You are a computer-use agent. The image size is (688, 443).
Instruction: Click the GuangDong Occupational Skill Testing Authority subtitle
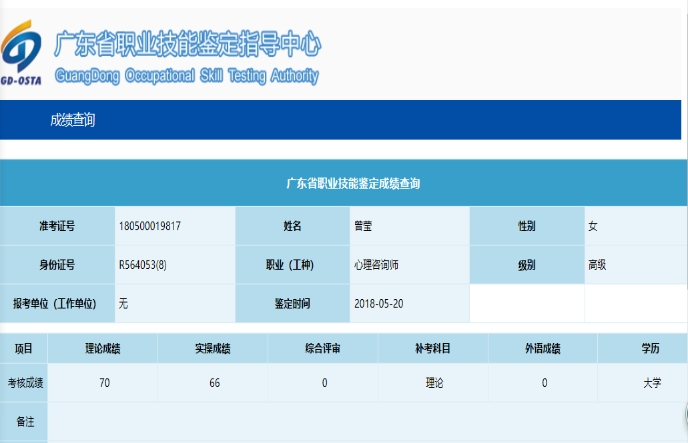pos(186,76)
